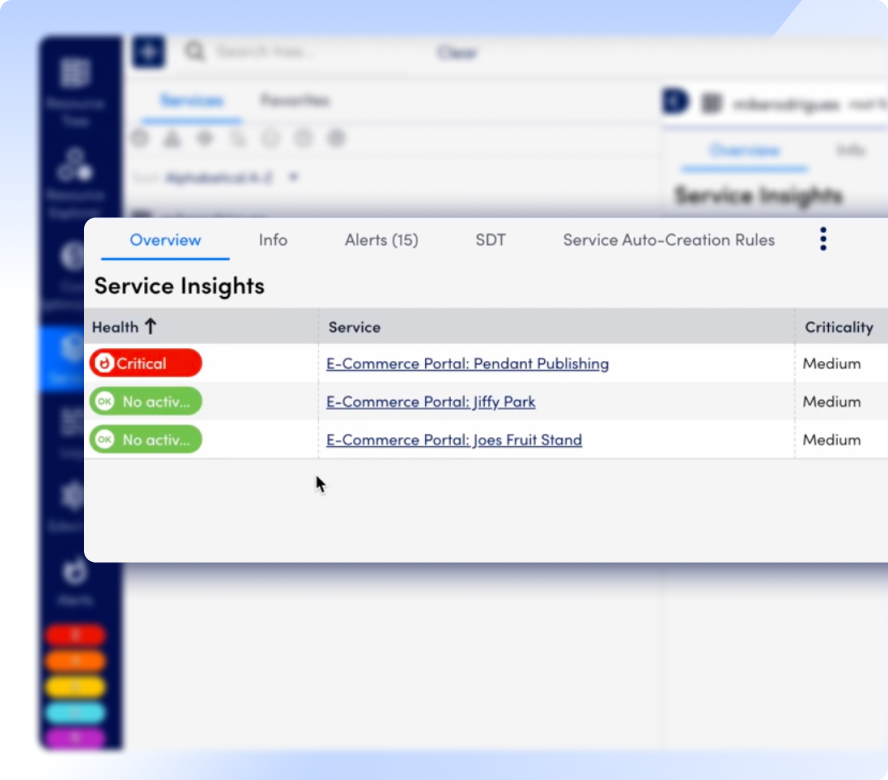The width and height of the screenshot is (888, 780).
Task: Click the red Critical health badge
Action: point(146,364)
